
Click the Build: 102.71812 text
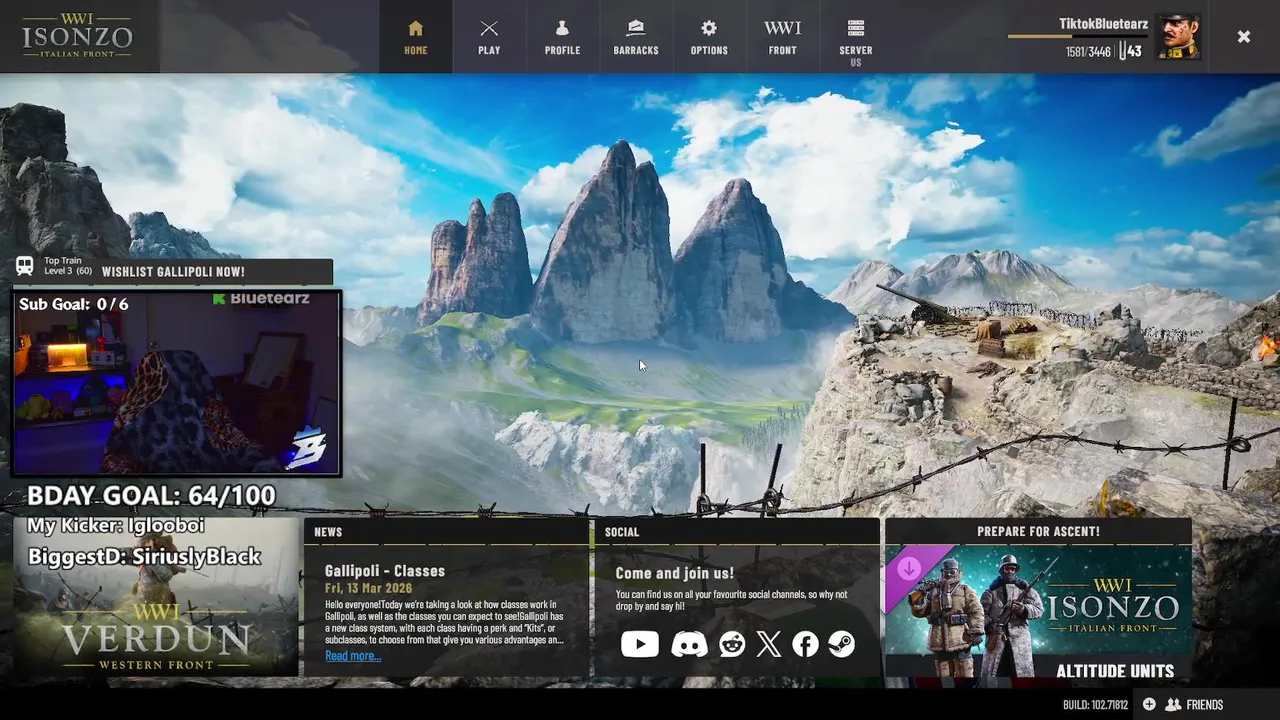[x=1095, y=705]
